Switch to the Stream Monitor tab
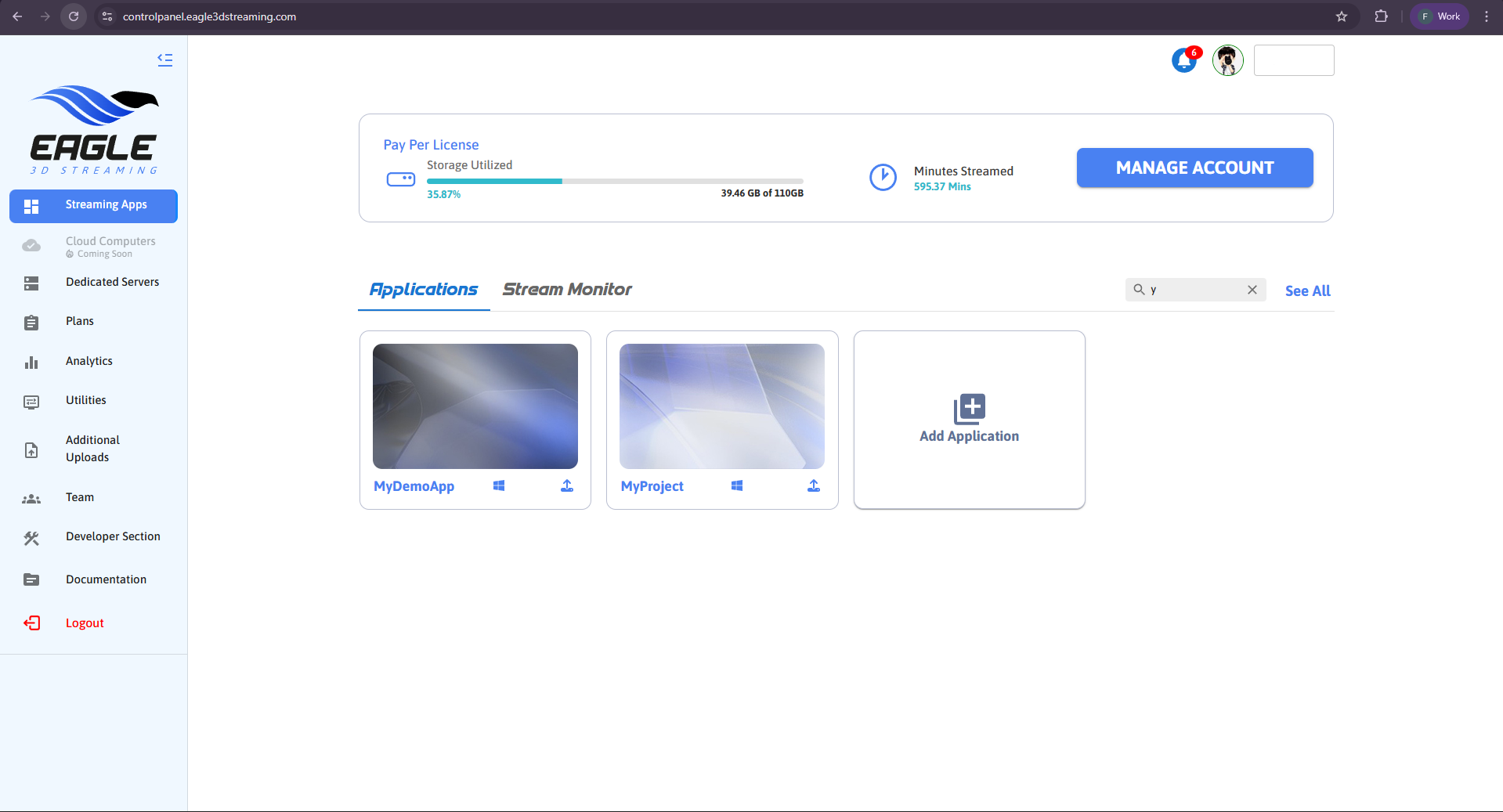The width and height of the screenshot is (1503, 812). 567,290
